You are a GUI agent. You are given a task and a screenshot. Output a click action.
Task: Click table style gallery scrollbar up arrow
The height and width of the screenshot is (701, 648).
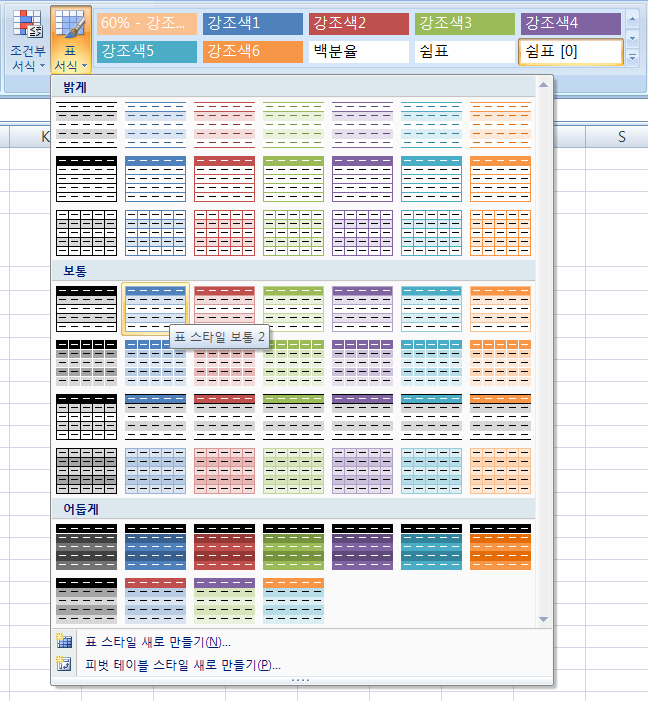pyautogui.click(x=543, y=85)
